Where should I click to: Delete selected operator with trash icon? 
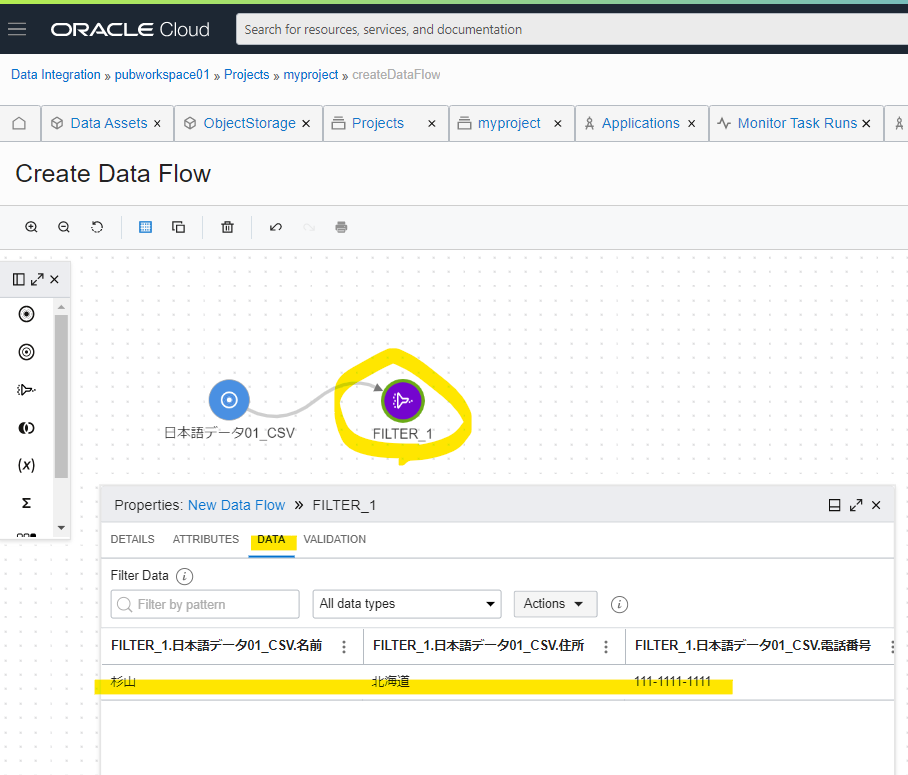click(228, 227)
